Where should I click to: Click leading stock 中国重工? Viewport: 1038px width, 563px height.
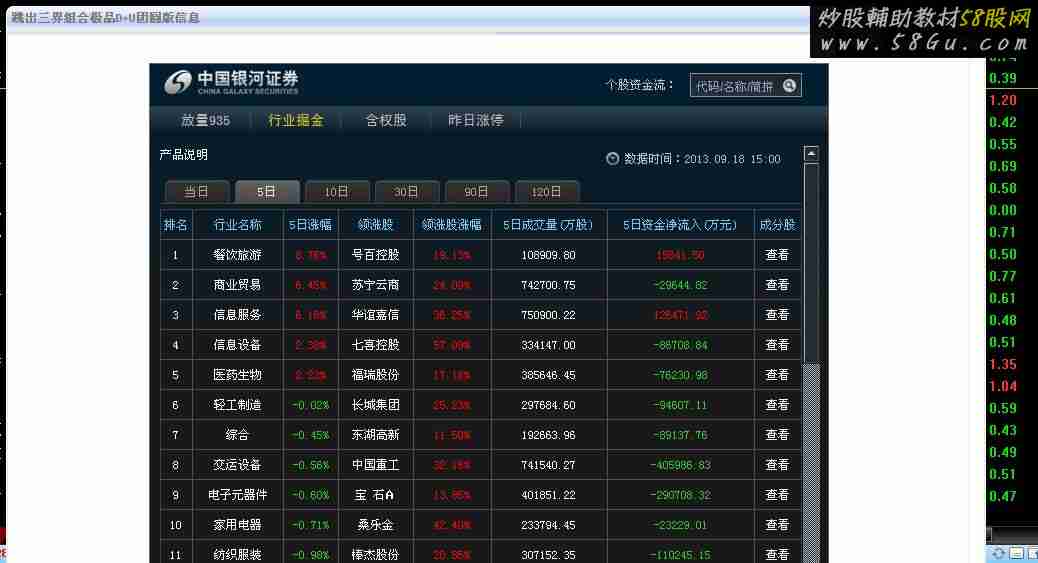(375, 465)
